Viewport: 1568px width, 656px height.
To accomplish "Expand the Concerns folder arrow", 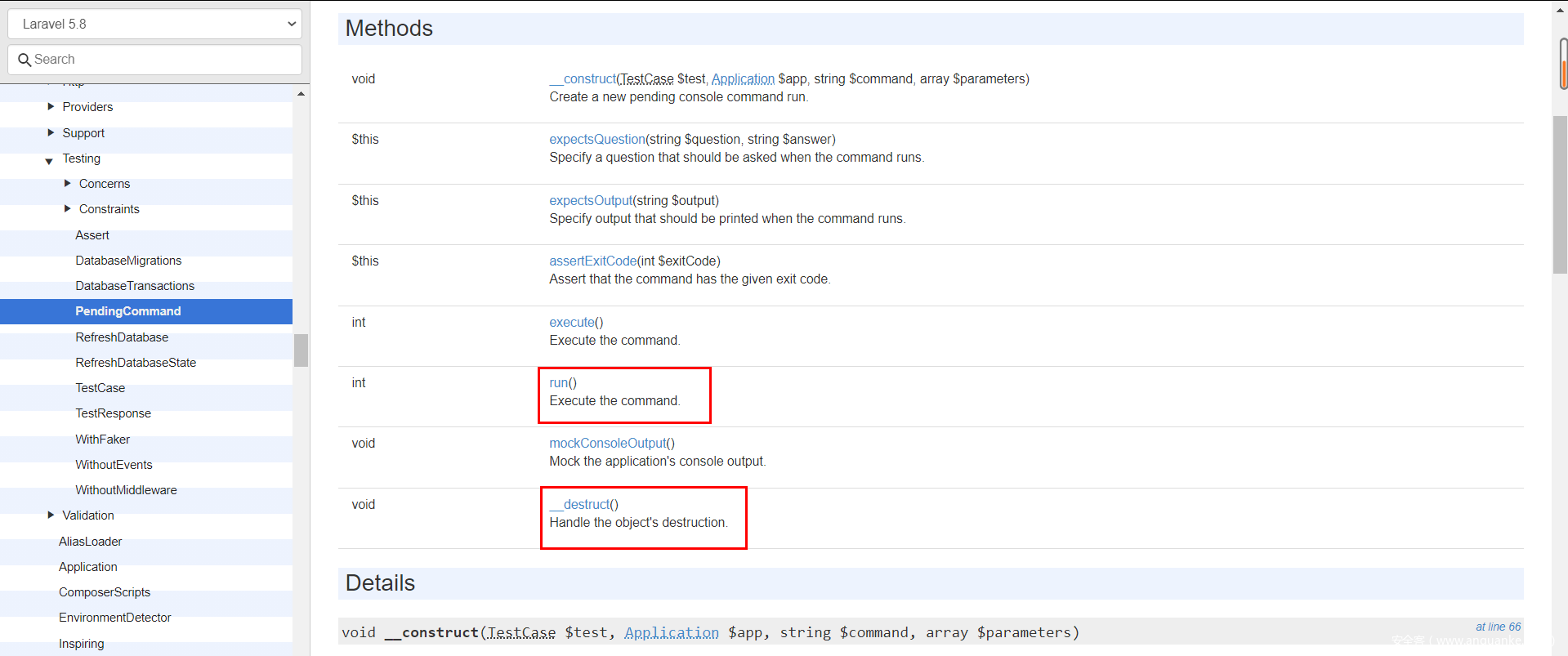I will click(67, 184).
